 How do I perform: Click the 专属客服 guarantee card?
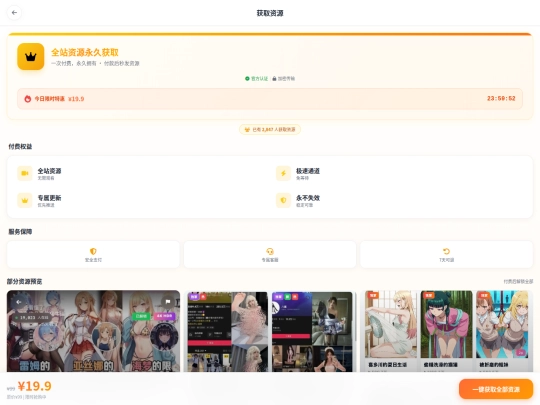270,255
